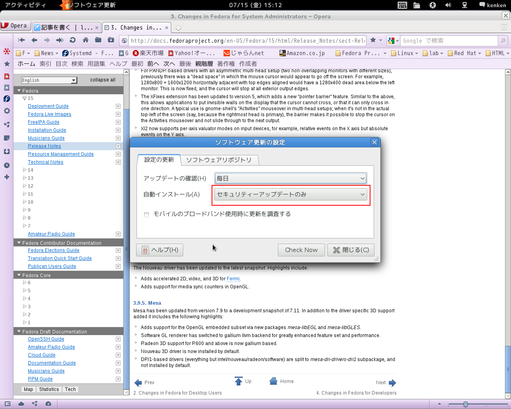Screen dimensions: 511x409
Task: Open the 自動インストール dropdown
Action: (290, 194)
